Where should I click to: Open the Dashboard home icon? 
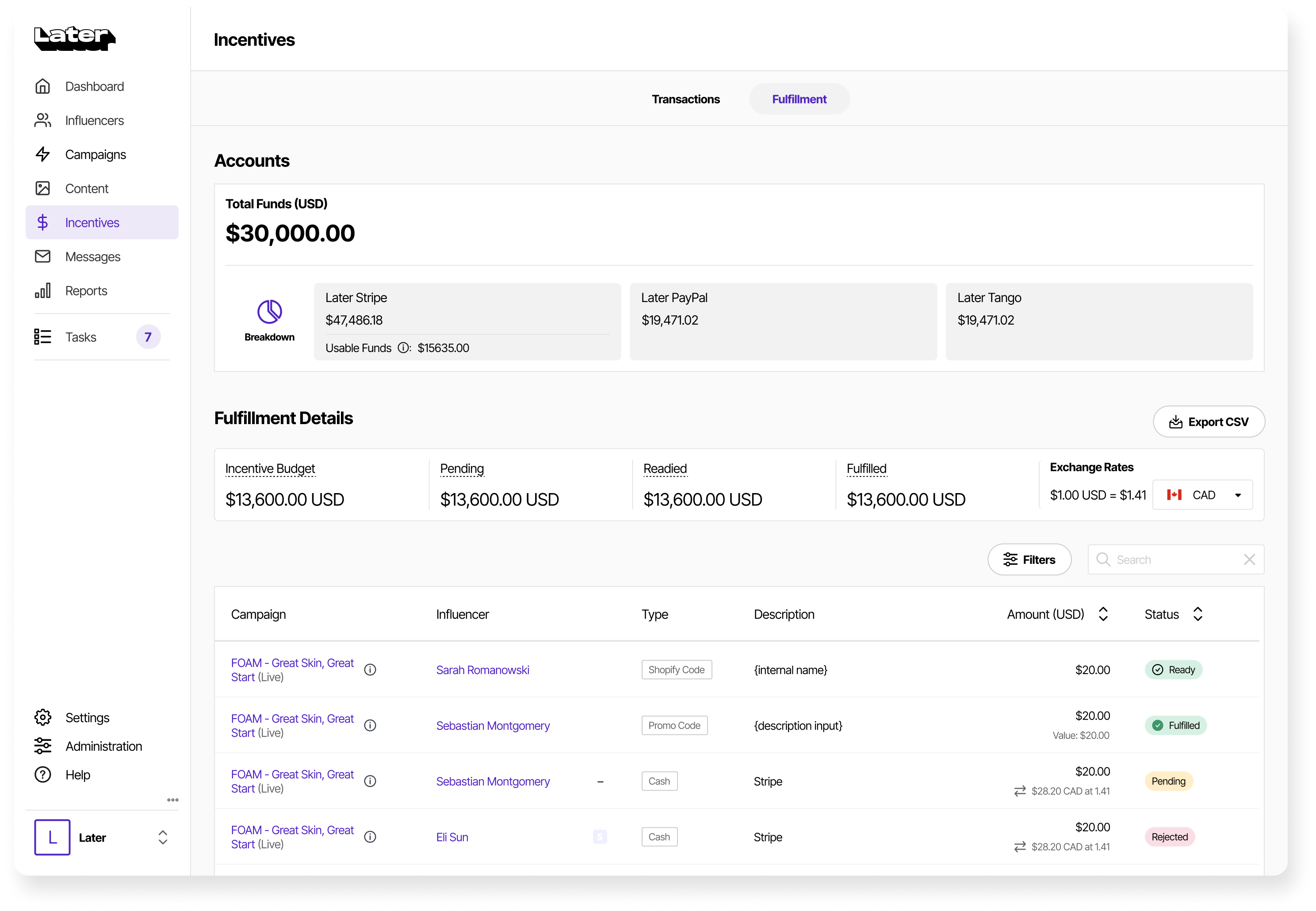click(x=43, y=86)
